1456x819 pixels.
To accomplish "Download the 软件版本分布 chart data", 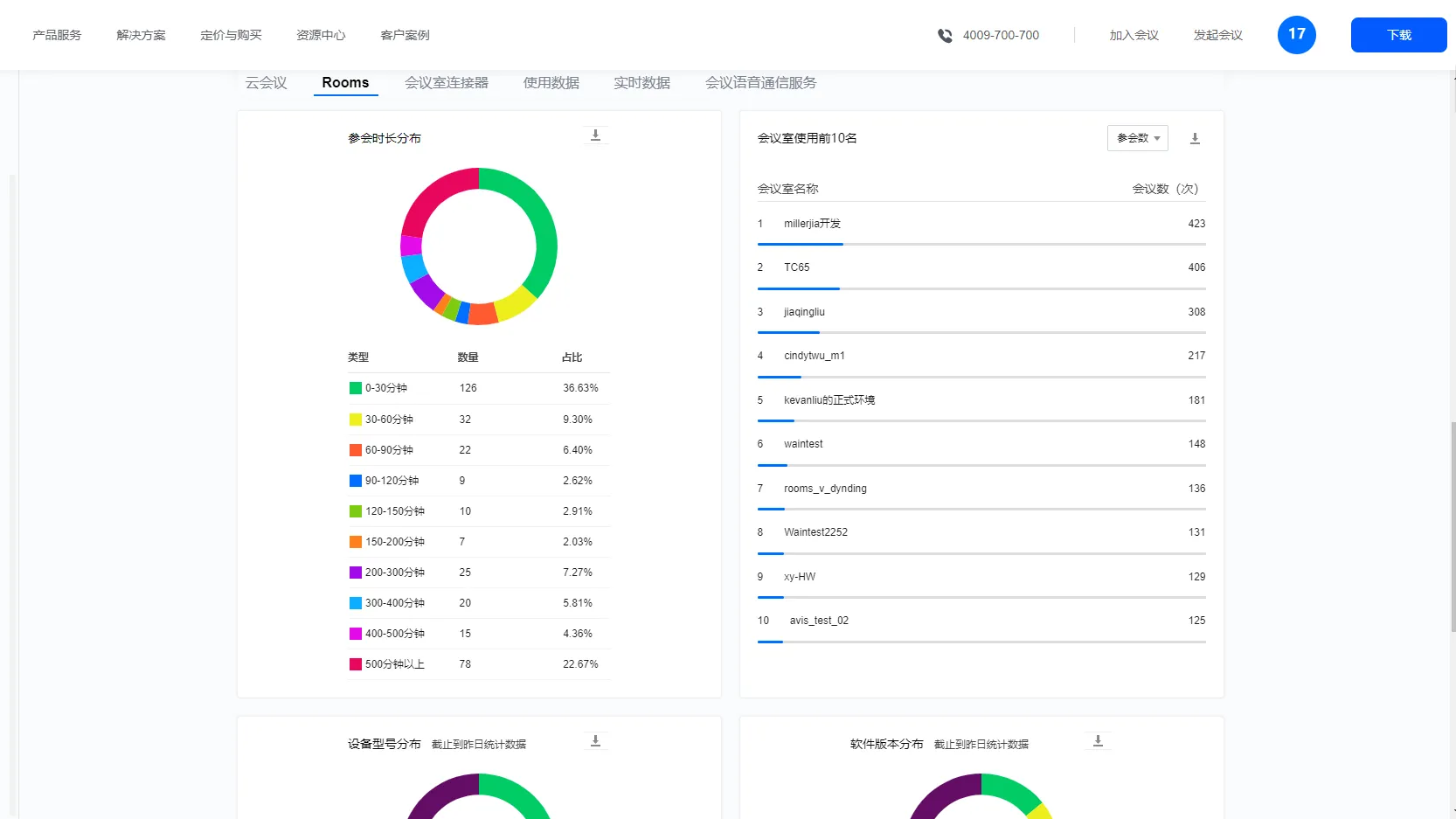I will [1098, 741].
